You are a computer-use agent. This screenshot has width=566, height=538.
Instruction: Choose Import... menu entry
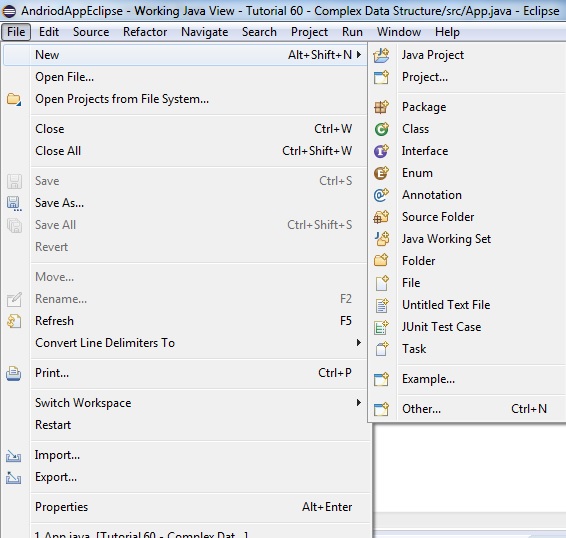tap(186, 455)
